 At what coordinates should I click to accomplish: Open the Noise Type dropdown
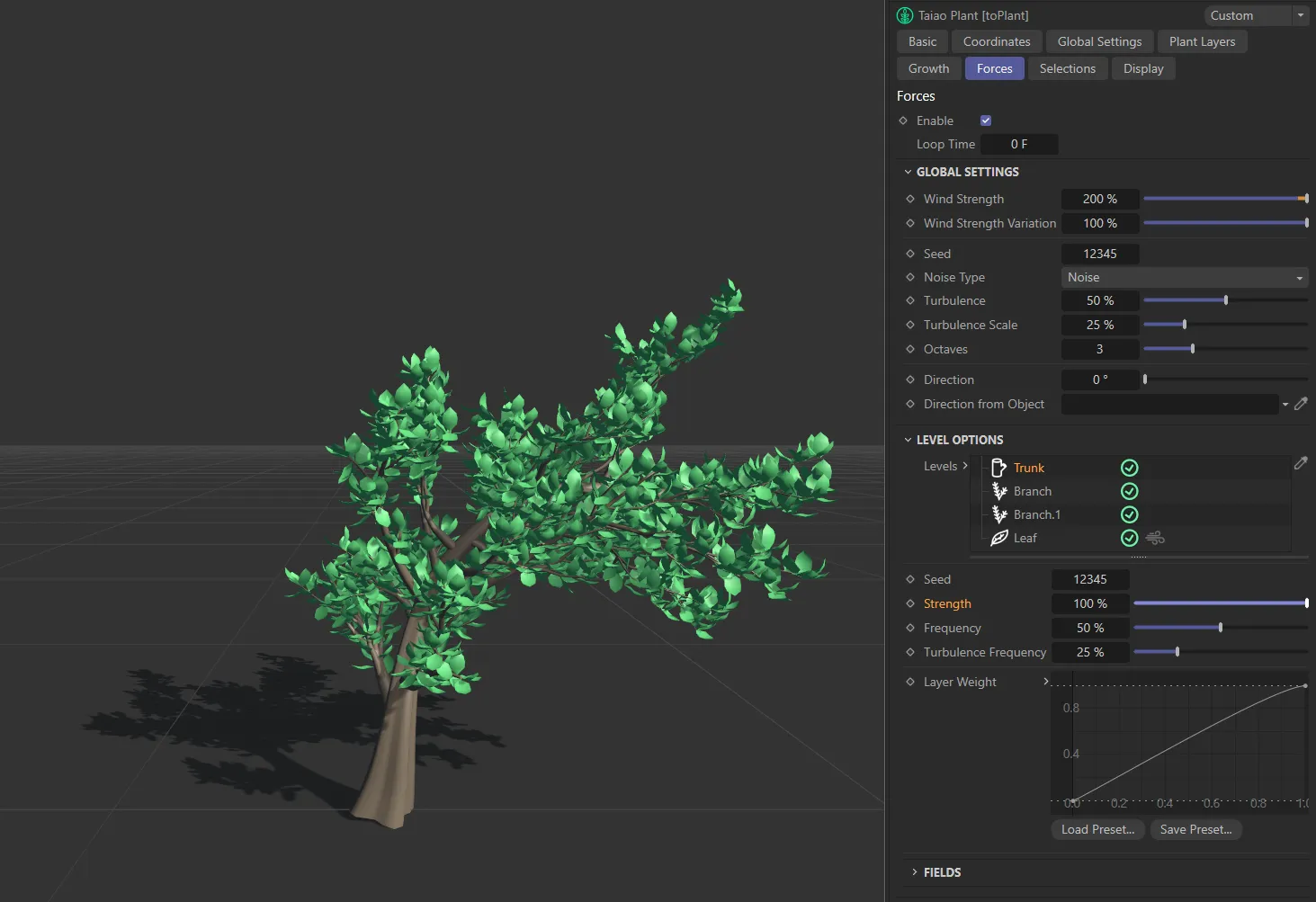coord(1185,277)
